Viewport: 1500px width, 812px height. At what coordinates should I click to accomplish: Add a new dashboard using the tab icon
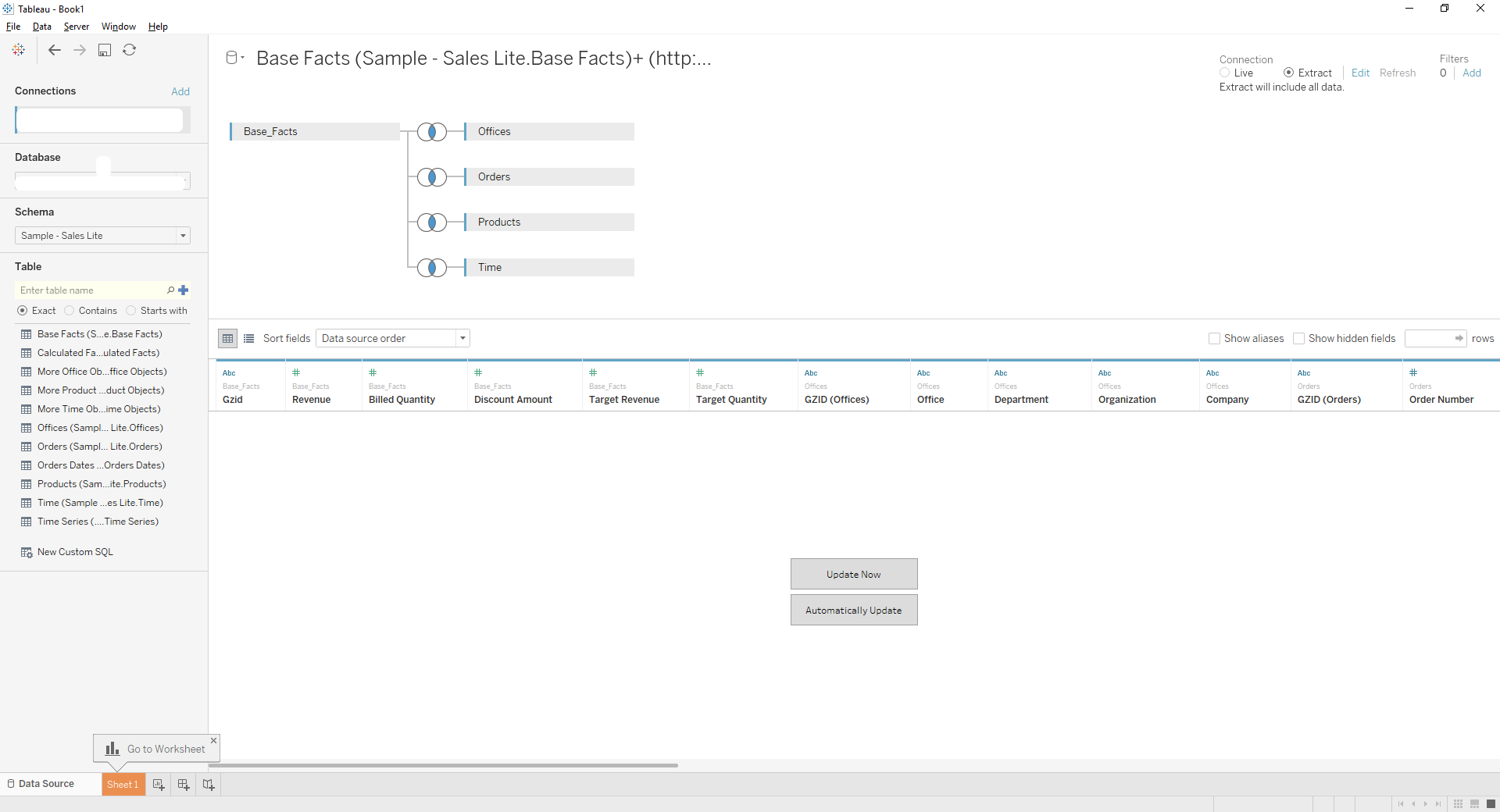click(184, 785)
